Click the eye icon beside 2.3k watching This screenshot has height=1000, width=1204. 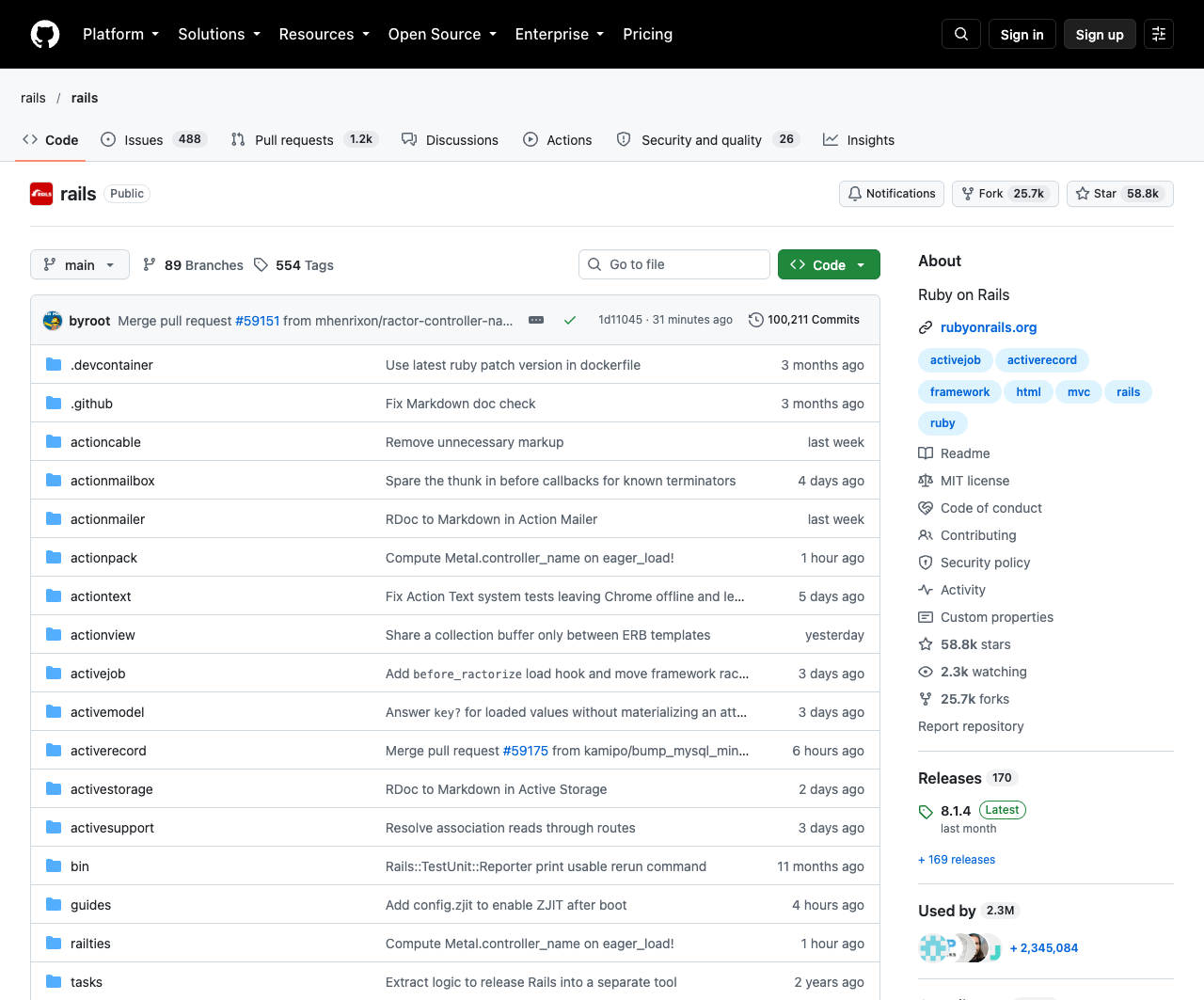926,672
